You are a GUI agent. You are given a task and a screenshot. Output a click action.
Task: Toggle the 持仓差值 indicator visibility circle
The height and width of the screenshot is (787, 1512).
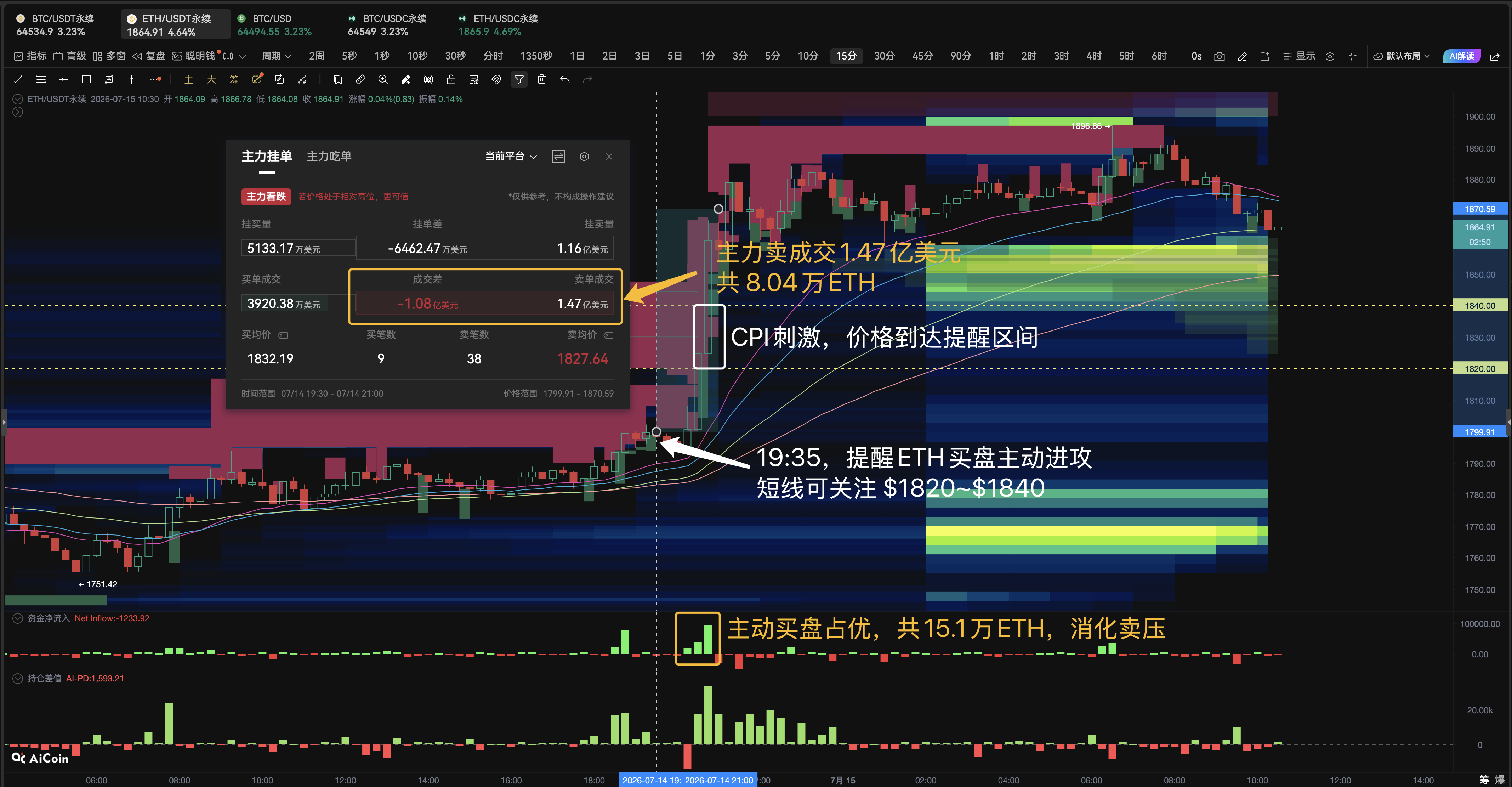18,678
